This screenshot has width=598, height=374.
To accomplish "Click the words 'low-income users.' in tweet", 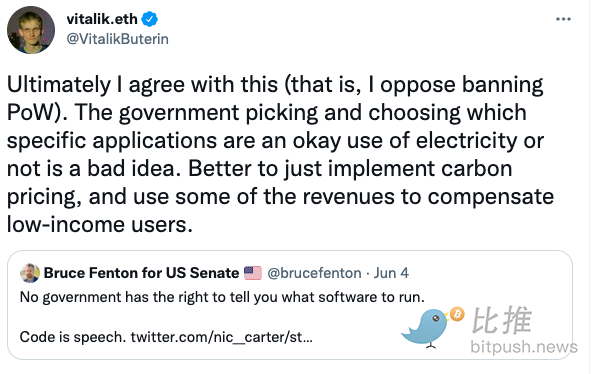I will coord(100,225).
